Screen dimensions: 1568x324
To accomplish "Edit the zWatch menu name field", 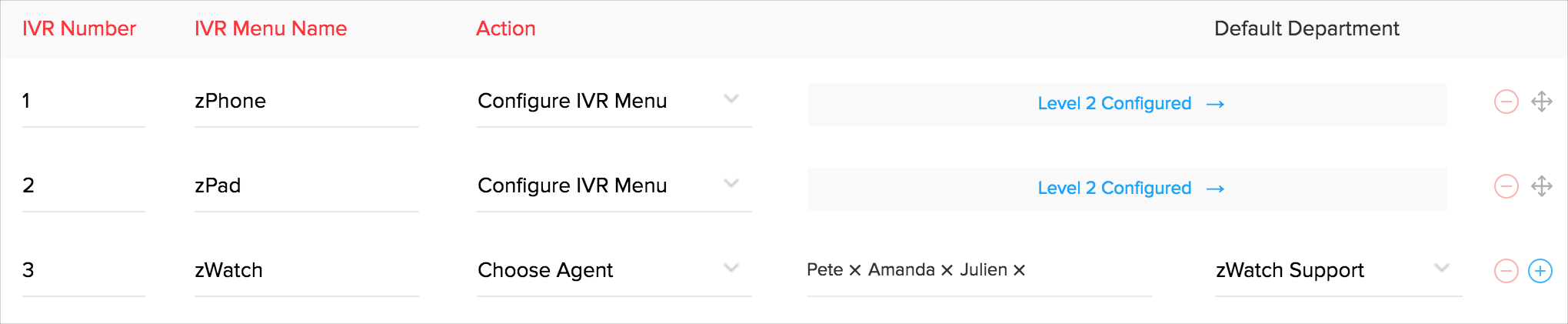I will coord(306,271).
